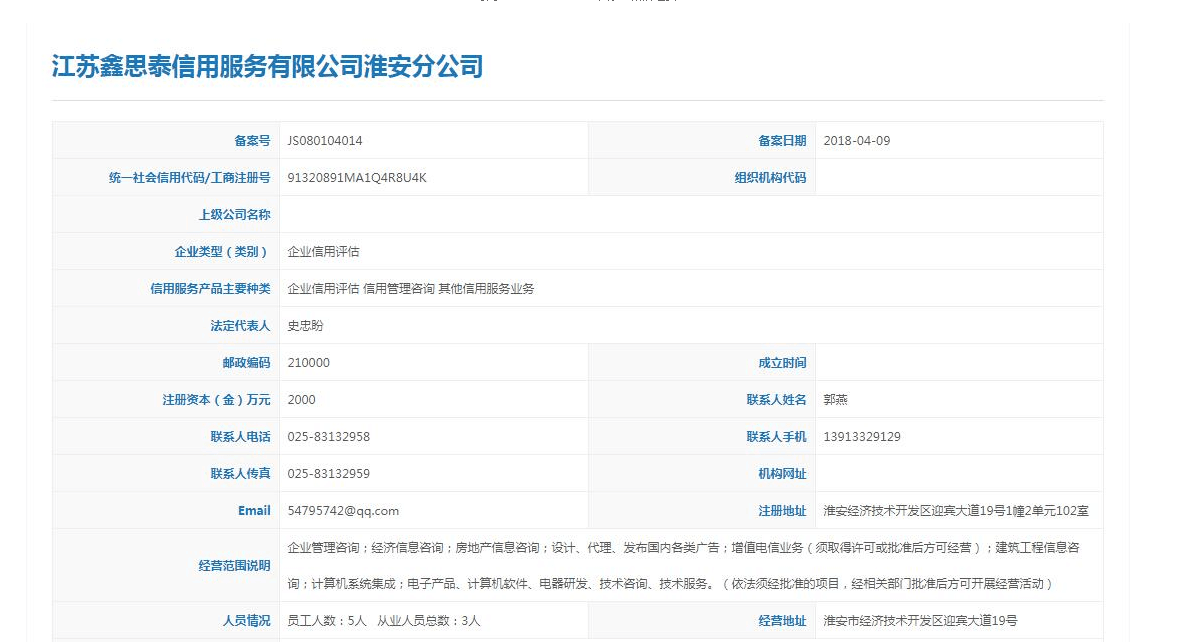This screenshot has height=642, width=1202.
Task: Select fax number 025-83132959
Action: pyautogui.click(x=328, y=474)
